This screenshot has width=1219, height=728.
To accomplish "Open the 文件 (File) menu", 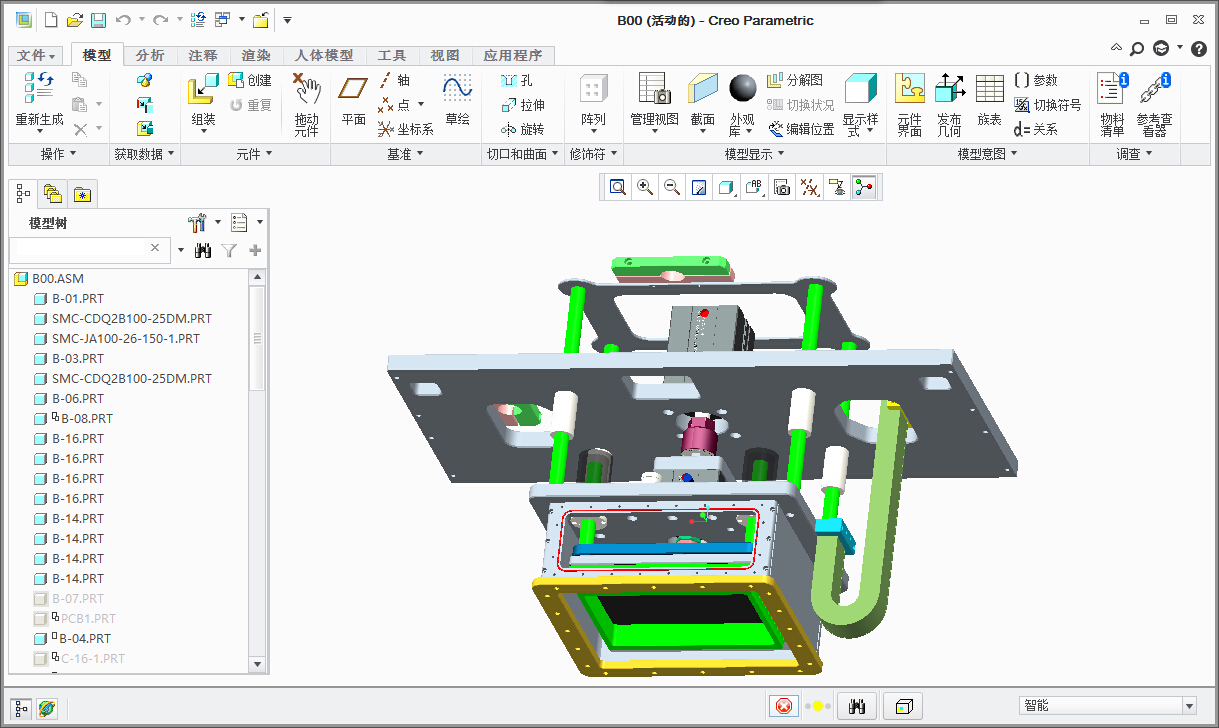I will (37, 56).
